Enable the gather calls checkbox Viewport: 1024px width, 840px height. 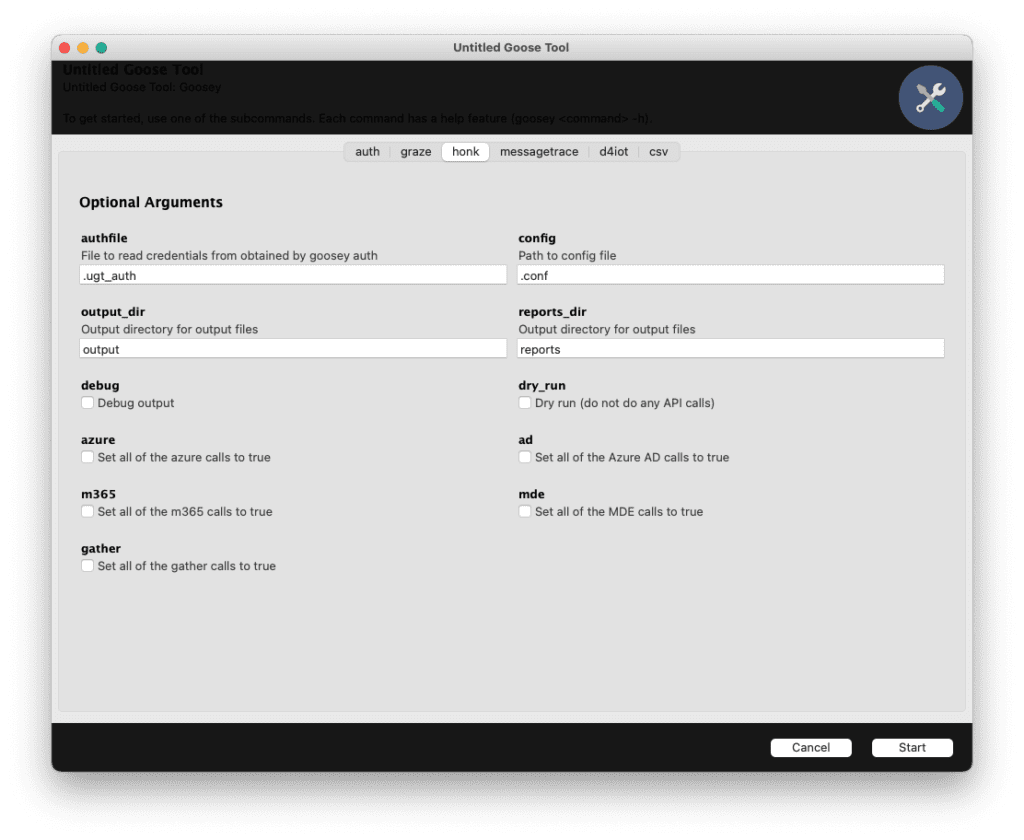tap(88, 565)
